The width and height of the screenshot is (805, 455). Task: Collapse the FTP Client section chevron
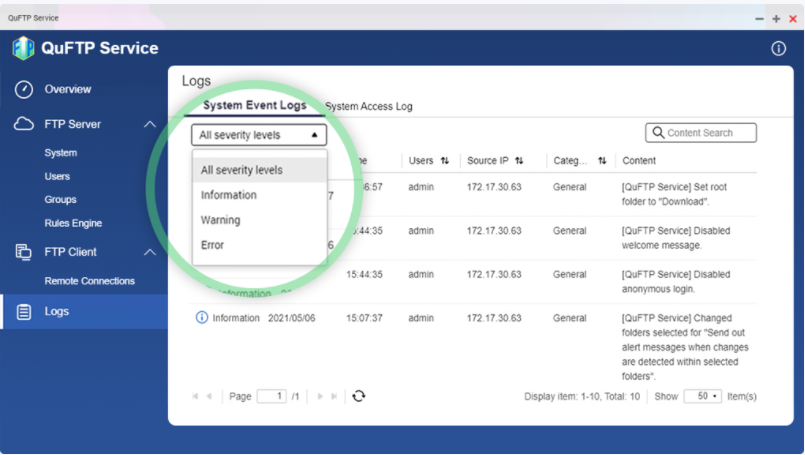[149, 252]
